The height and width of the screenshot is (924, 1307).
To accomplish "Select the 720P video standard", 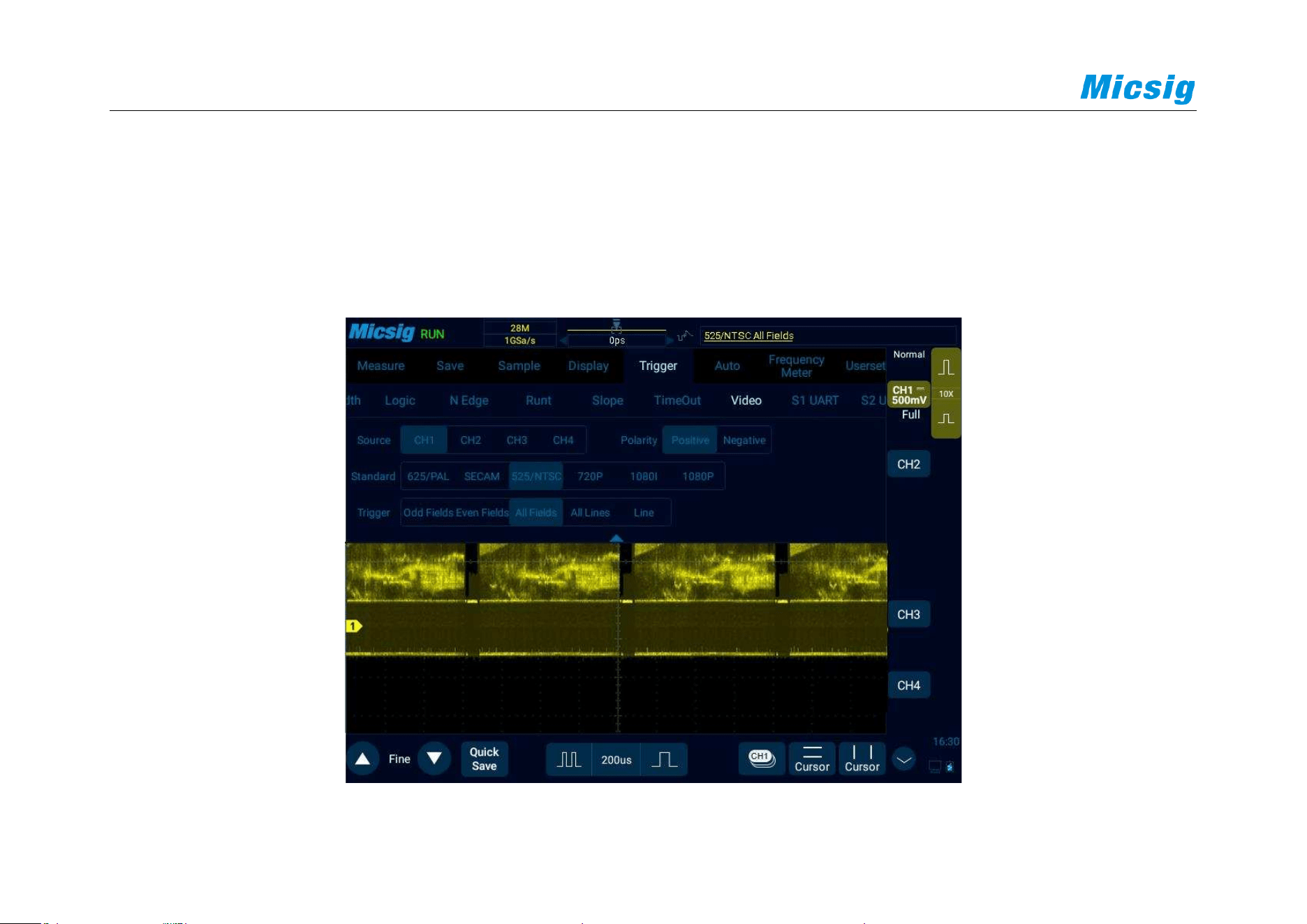I will click(590, 477).
